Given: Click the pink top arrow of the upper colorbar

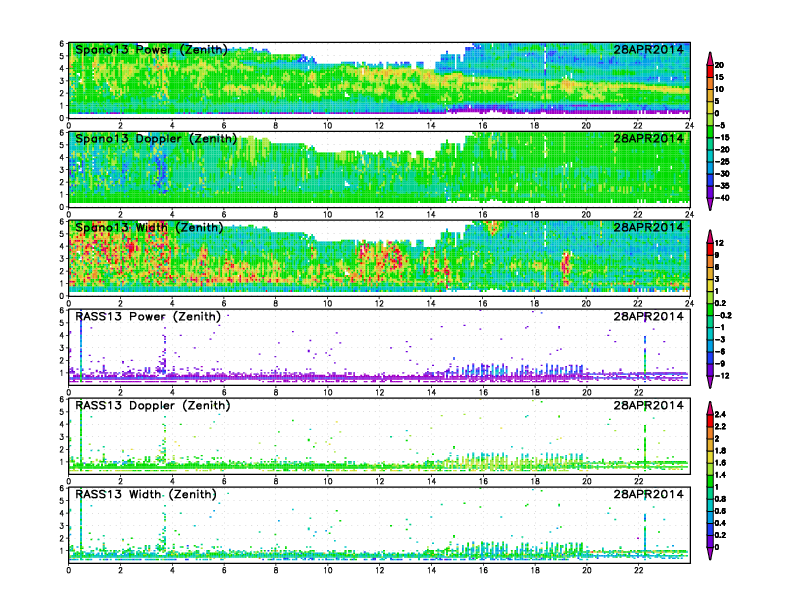Looking at the screenshot, I should (710, 59).
